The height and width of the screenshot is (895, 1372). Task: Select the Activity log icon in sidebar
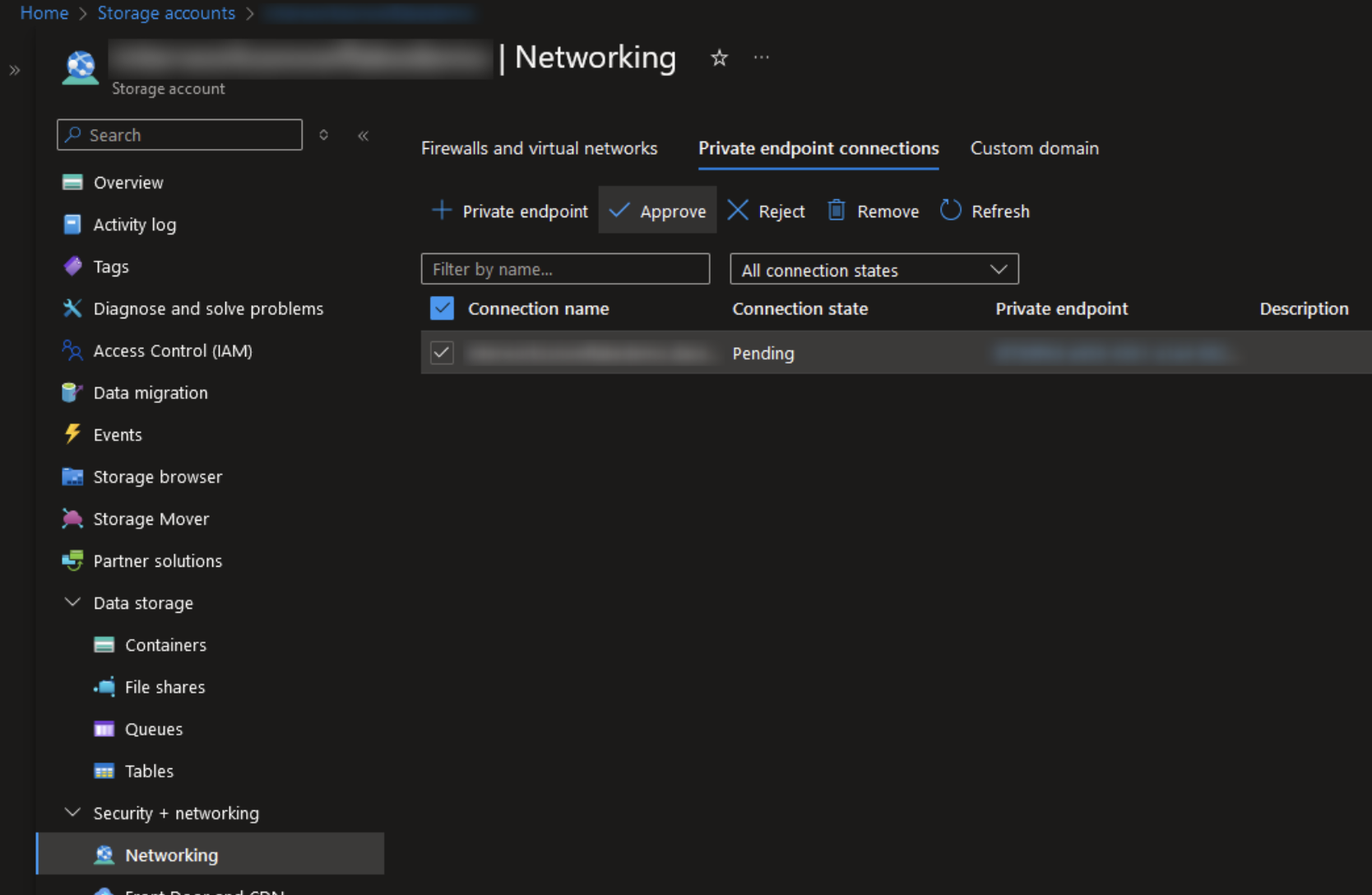coord(72,224)
